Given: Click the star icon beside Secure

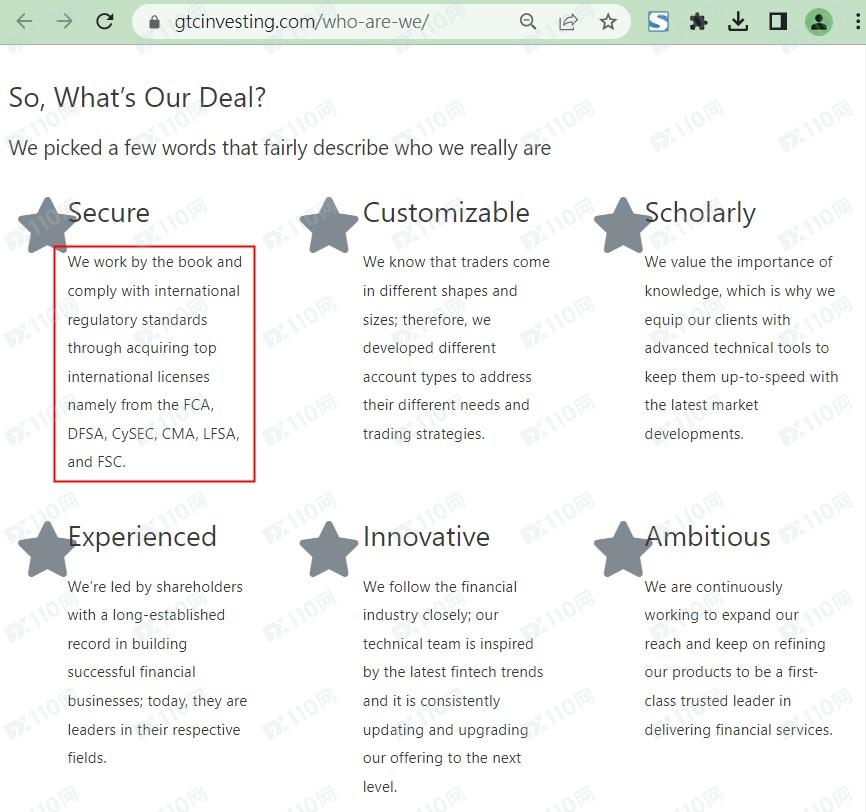Looking at the screenshot, I should click(47, 225).
